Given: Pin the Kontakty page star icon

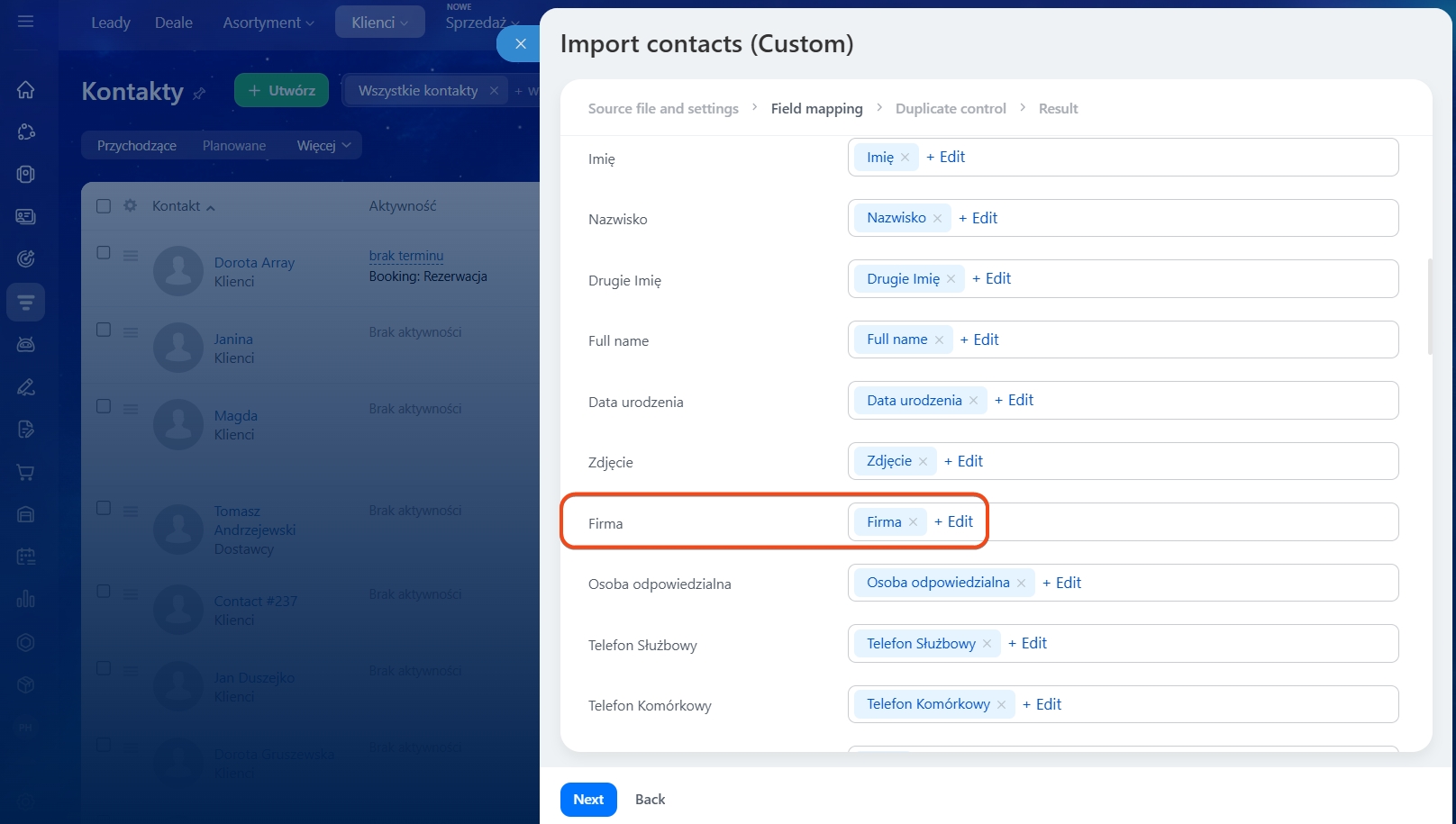Looking at the screenshot, I should coord(199,93).
